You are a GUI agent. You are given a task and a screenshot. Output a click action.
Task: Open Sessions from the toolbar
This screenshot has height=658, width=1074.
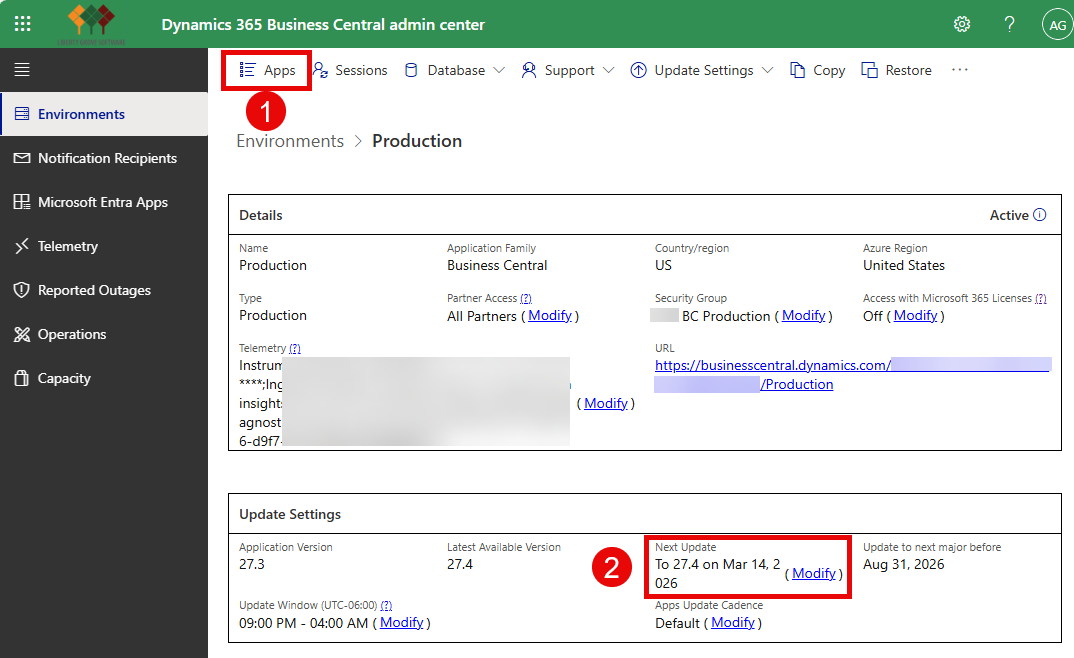coord(350,70)
